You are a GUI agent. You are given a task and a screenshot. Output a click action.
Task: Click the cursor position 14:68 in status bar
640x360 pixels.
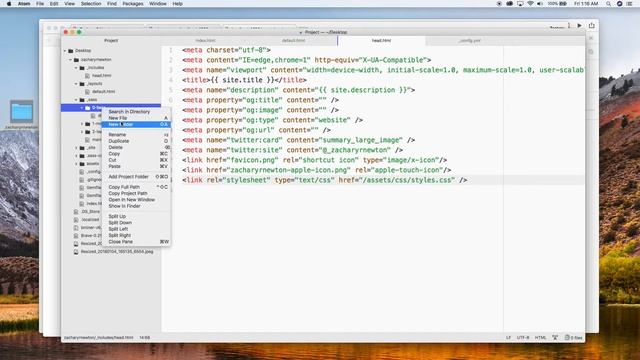(144, 338)
